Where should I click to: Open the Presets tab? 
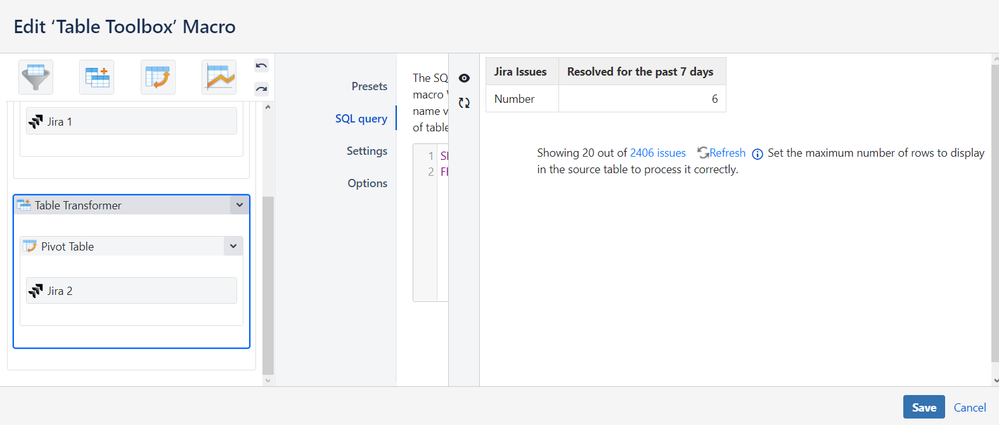[x=369, y=87]
